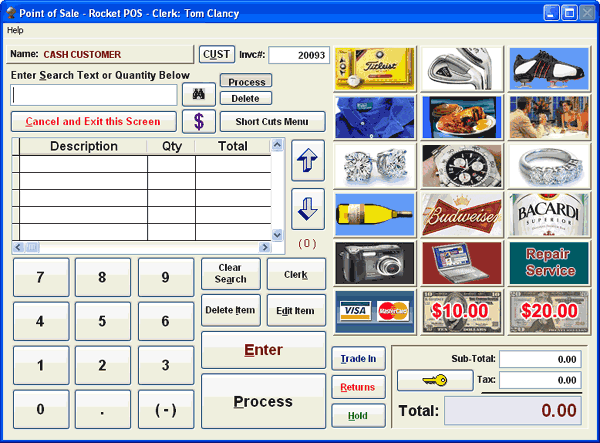Tender the $20.00 bill
Image resolution: width=600 pixels, height=443 pixels.
click(x=549, y=312)
